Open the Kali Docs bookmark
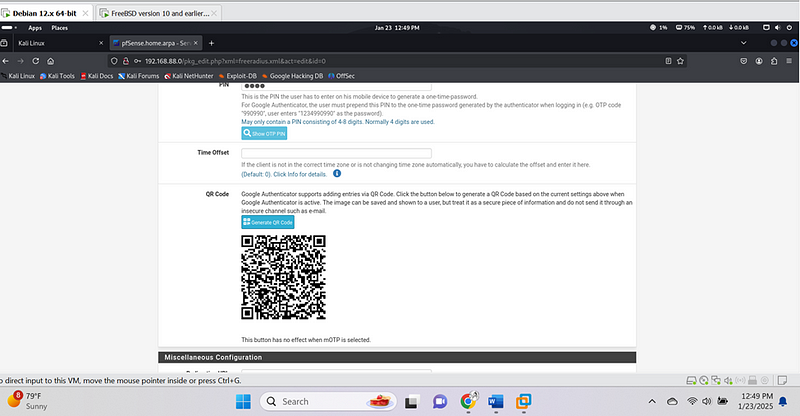 [96, 76]
